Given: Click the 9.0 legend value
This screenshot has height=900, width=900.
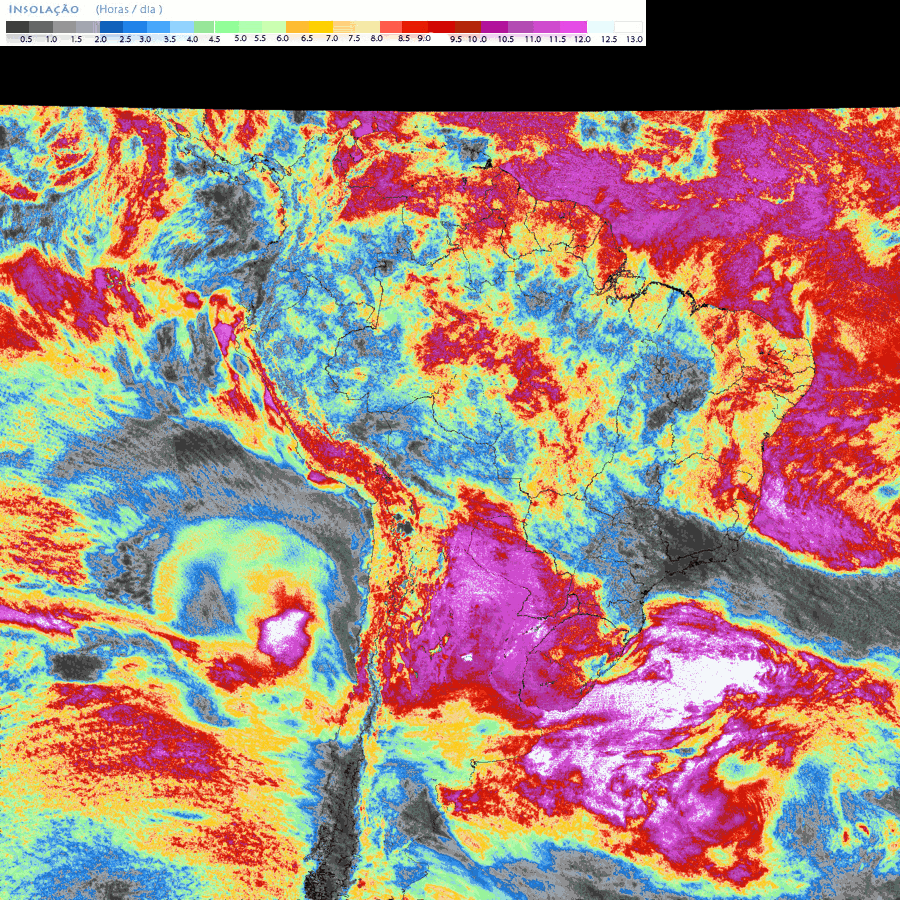Looking at the screenshot, I should (424, 38).
